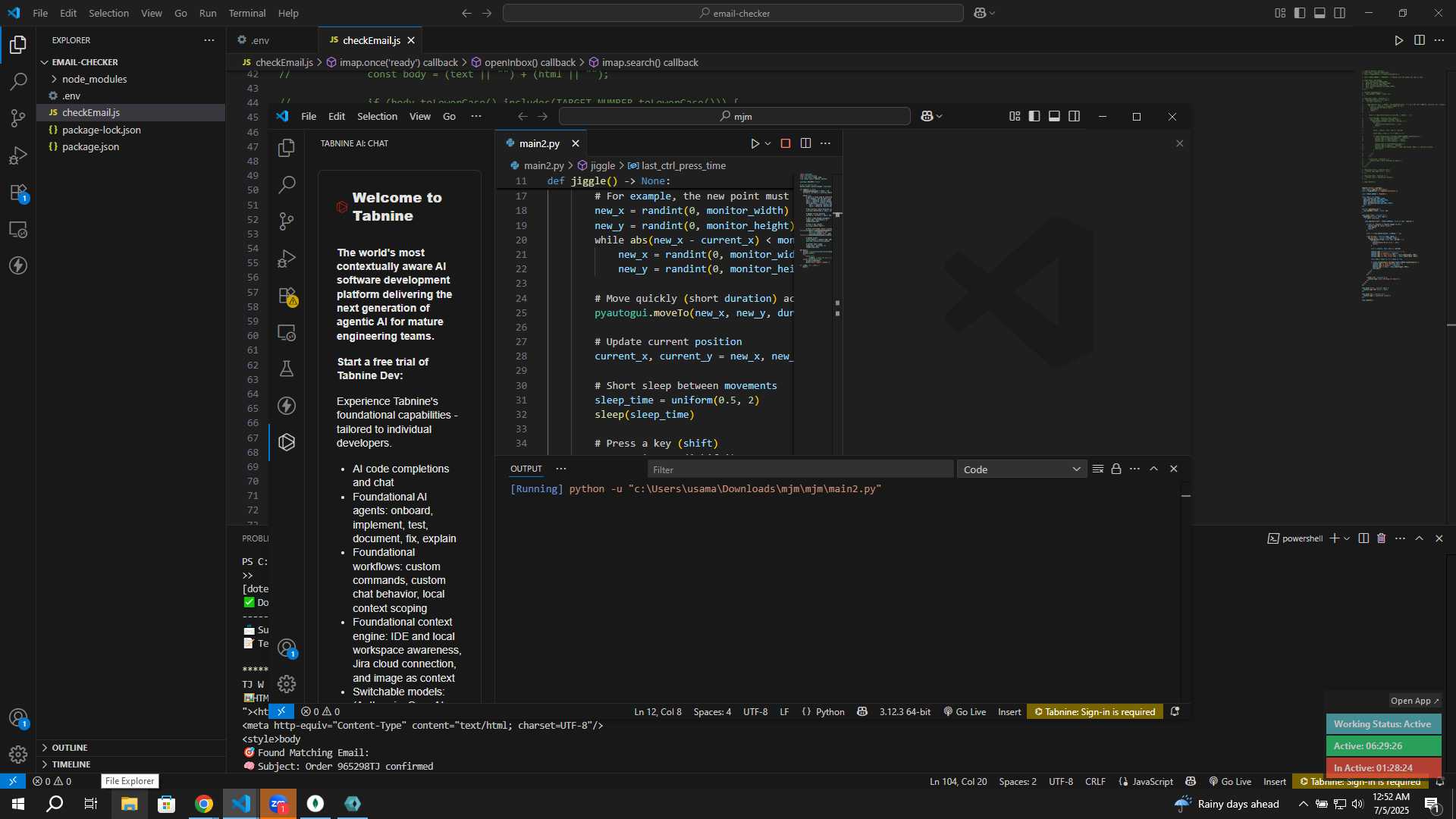Screen dimensions: 1456x819
Task: Open Terminal menu in back window
Action: [x=247, y=13]
